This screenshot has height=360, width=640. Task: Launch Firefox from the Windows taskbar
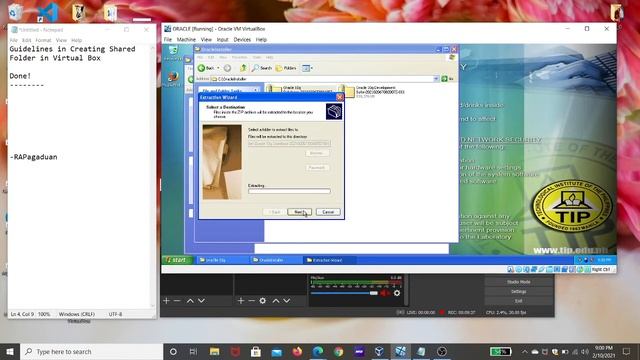[x=297, y=351]
